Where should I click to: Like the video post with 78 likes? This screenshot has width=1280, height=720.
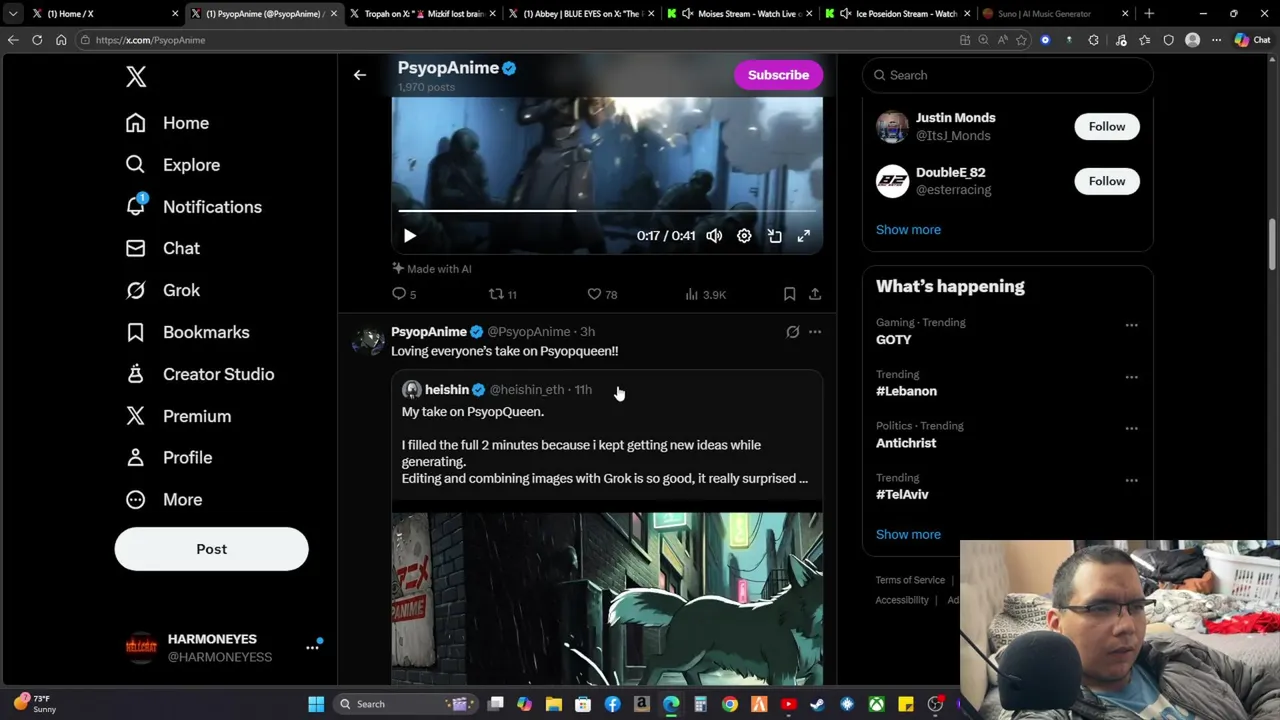[x=602, y=294]
